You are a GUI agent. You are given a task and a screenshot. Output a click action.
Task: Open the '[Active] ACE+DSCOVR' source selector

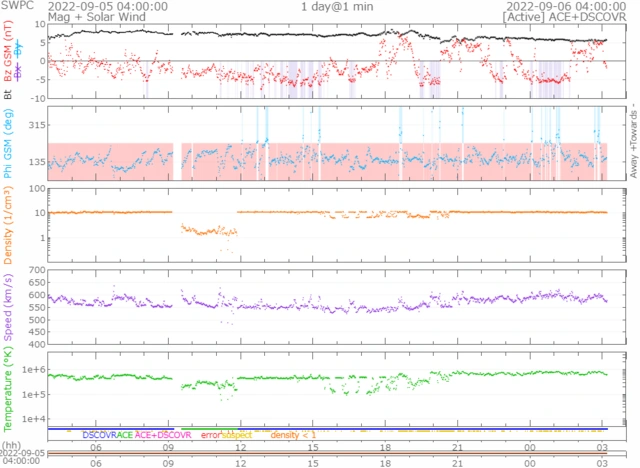pos(561,17)
